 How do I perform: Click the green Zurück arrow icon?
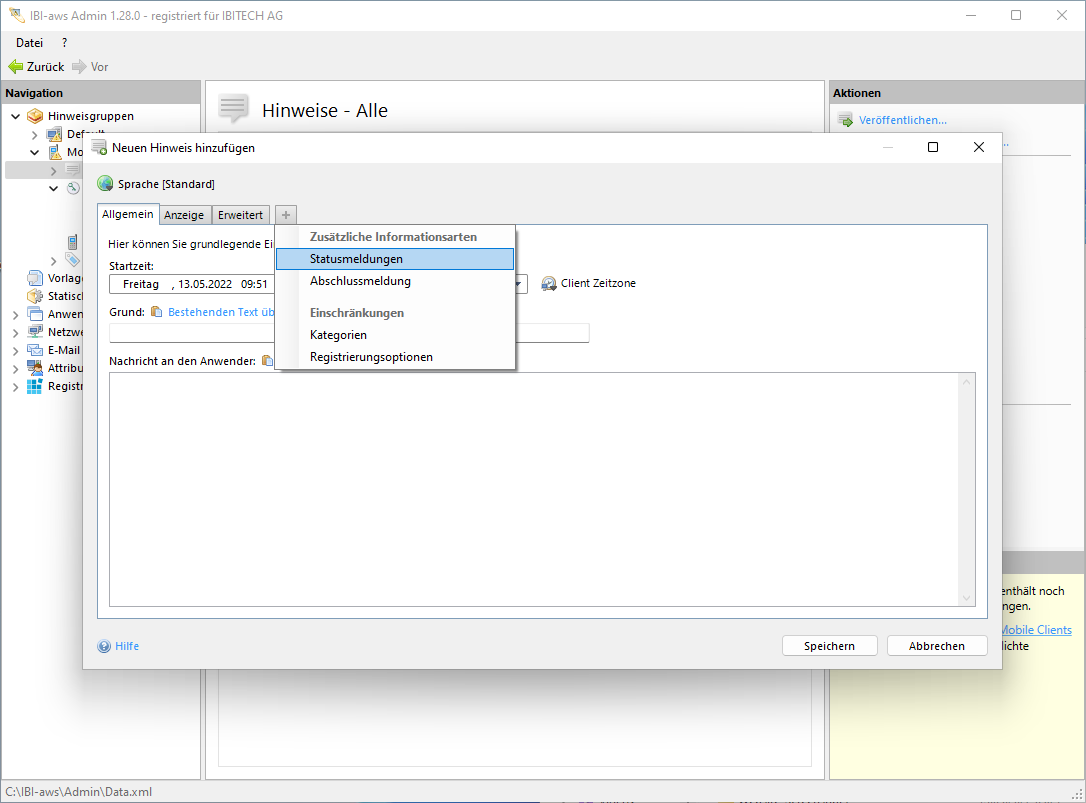coord(15,67)
